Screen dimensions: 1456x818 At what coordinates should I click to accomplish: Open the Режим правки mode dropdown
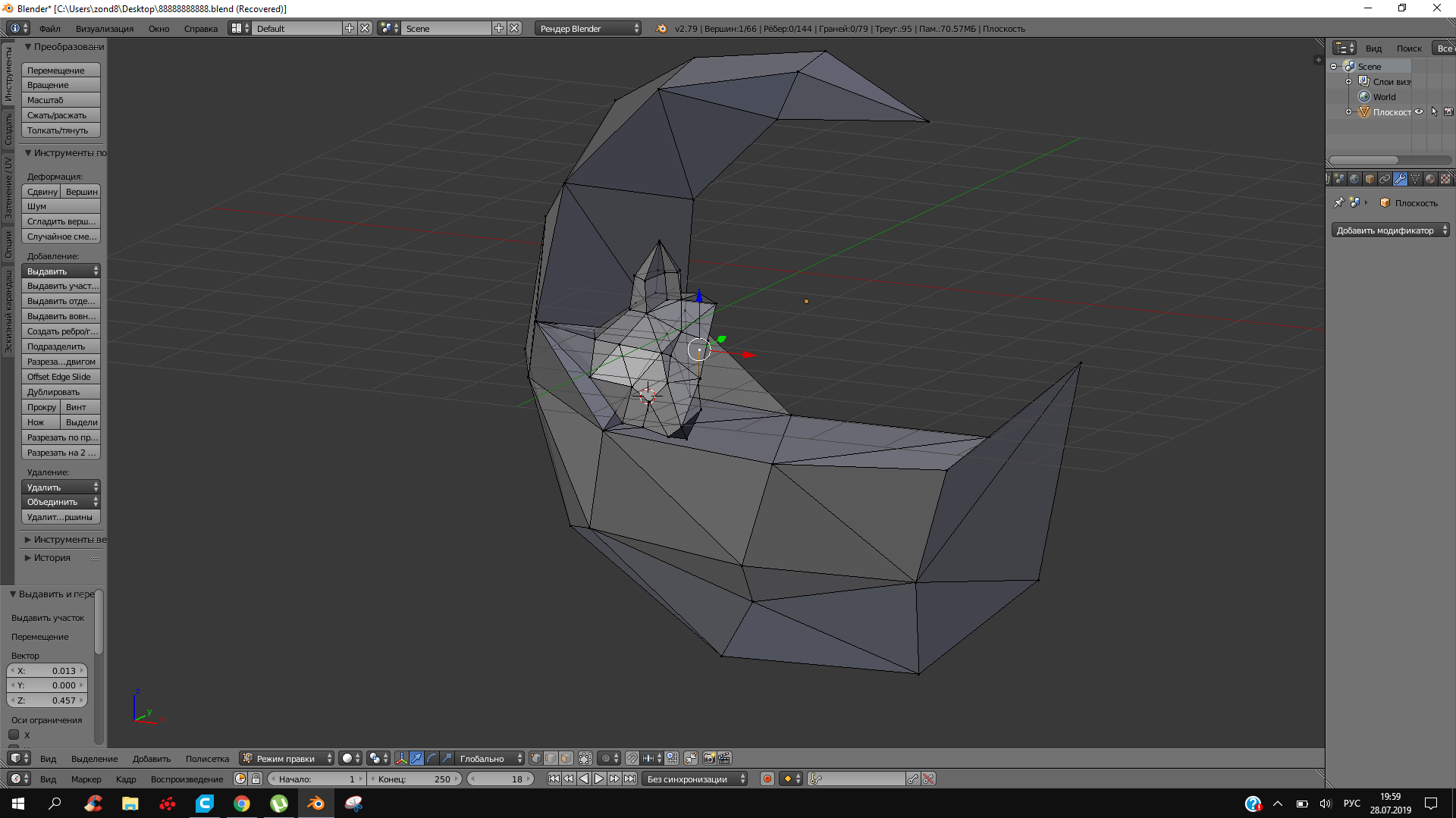287,758
